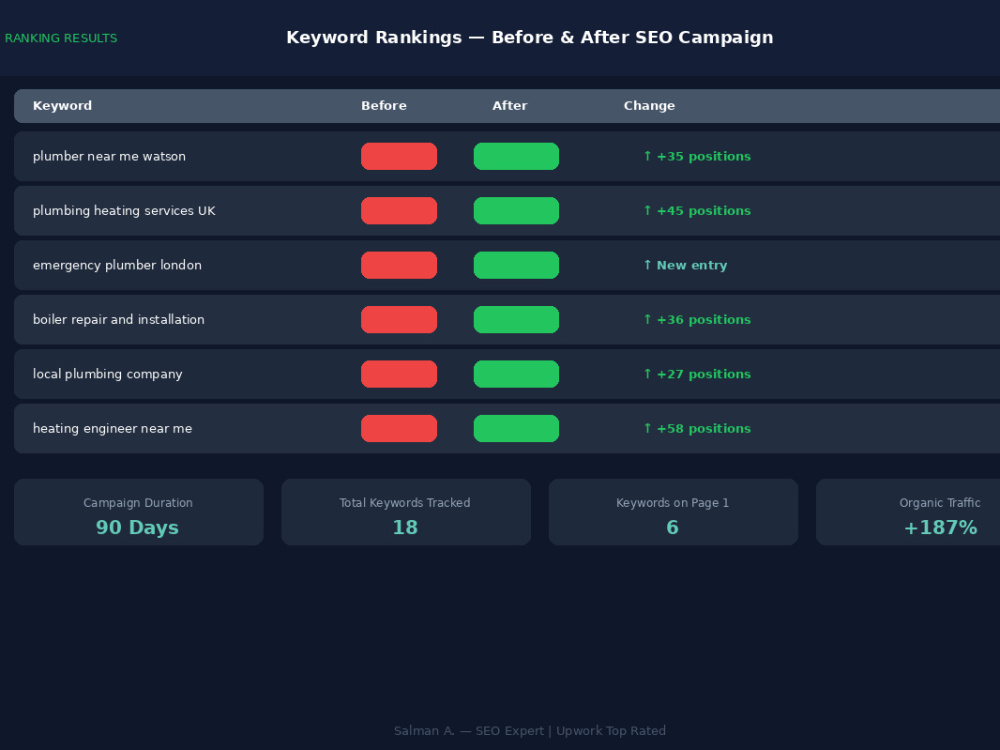Click keyword 'local plumbing company'

107,374
